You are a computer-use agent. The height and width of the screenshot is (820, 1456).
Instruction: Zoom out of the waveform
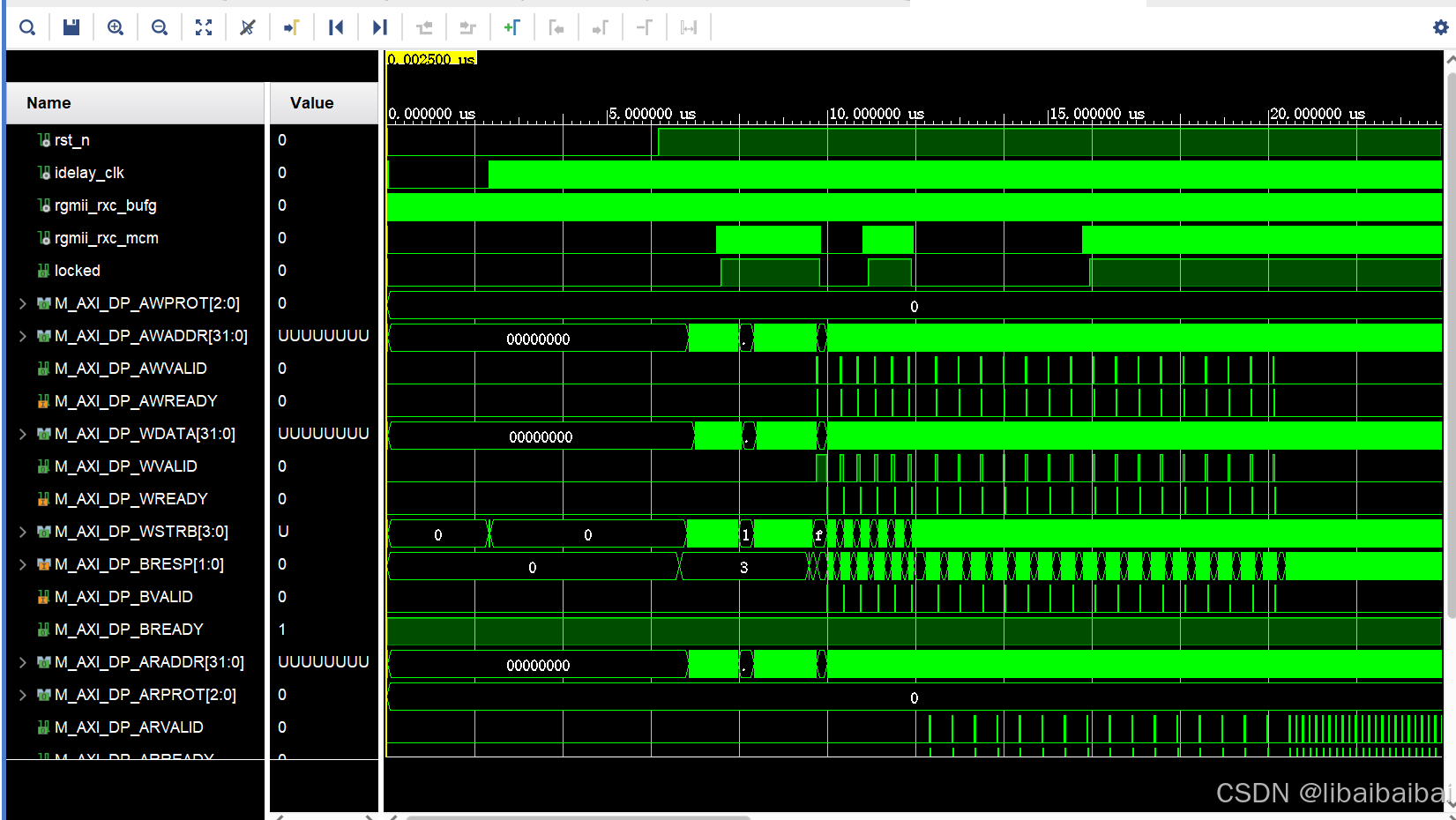tap(160, 27)
